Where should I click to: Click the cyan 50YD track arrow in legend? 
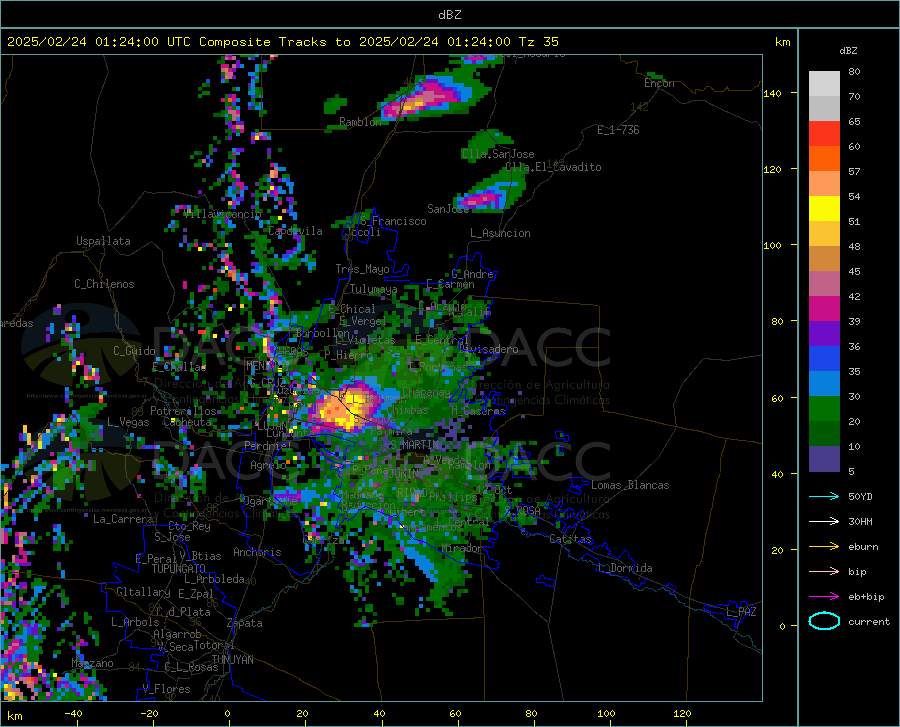click(824, 496)
